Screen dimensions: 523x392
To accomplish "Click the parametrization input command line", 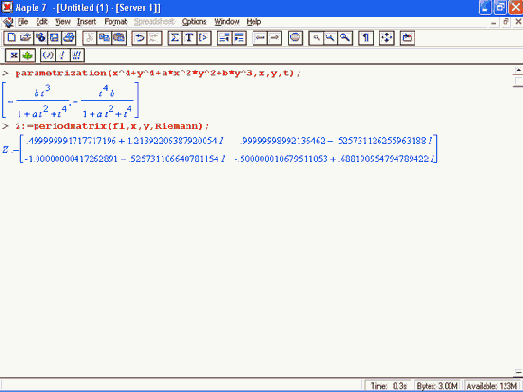I will click(158, 73).
